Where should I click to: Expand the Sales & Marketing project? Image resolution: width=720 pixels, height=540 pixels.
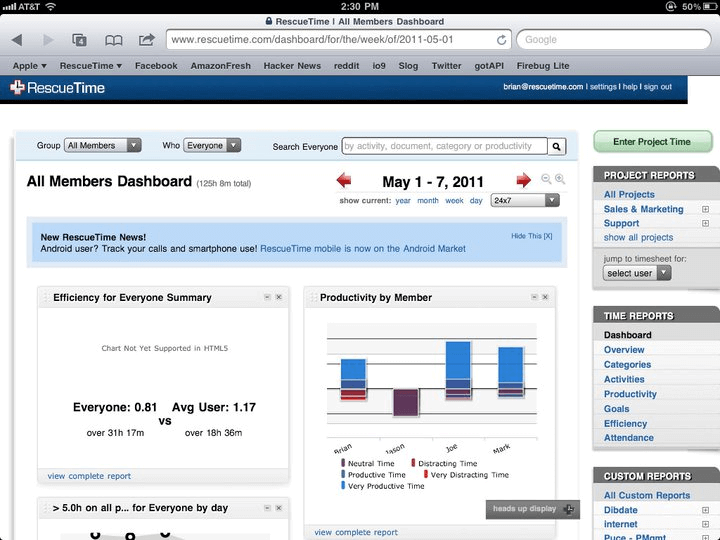click(x=705, y=209)
